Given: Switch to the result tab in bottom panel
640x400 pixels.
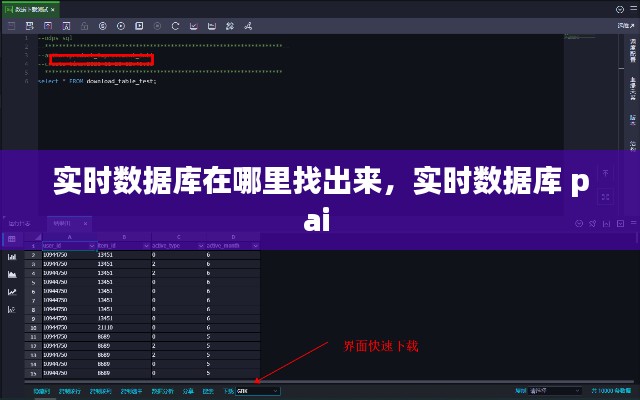Looking at the screenshot, I should pos(62,224).
